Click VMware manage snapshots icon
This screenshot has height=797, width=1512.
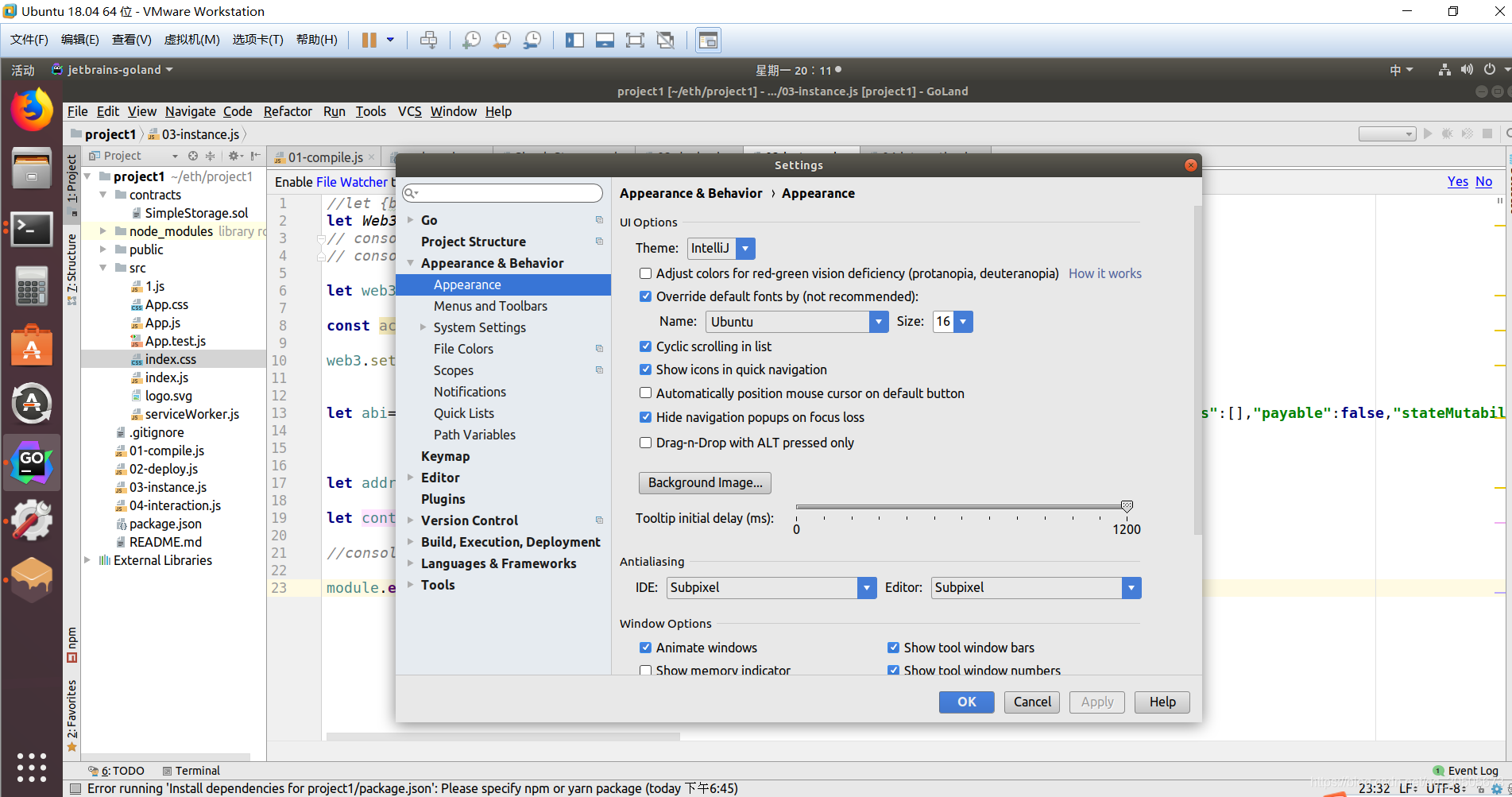click(x=532, y=40)
